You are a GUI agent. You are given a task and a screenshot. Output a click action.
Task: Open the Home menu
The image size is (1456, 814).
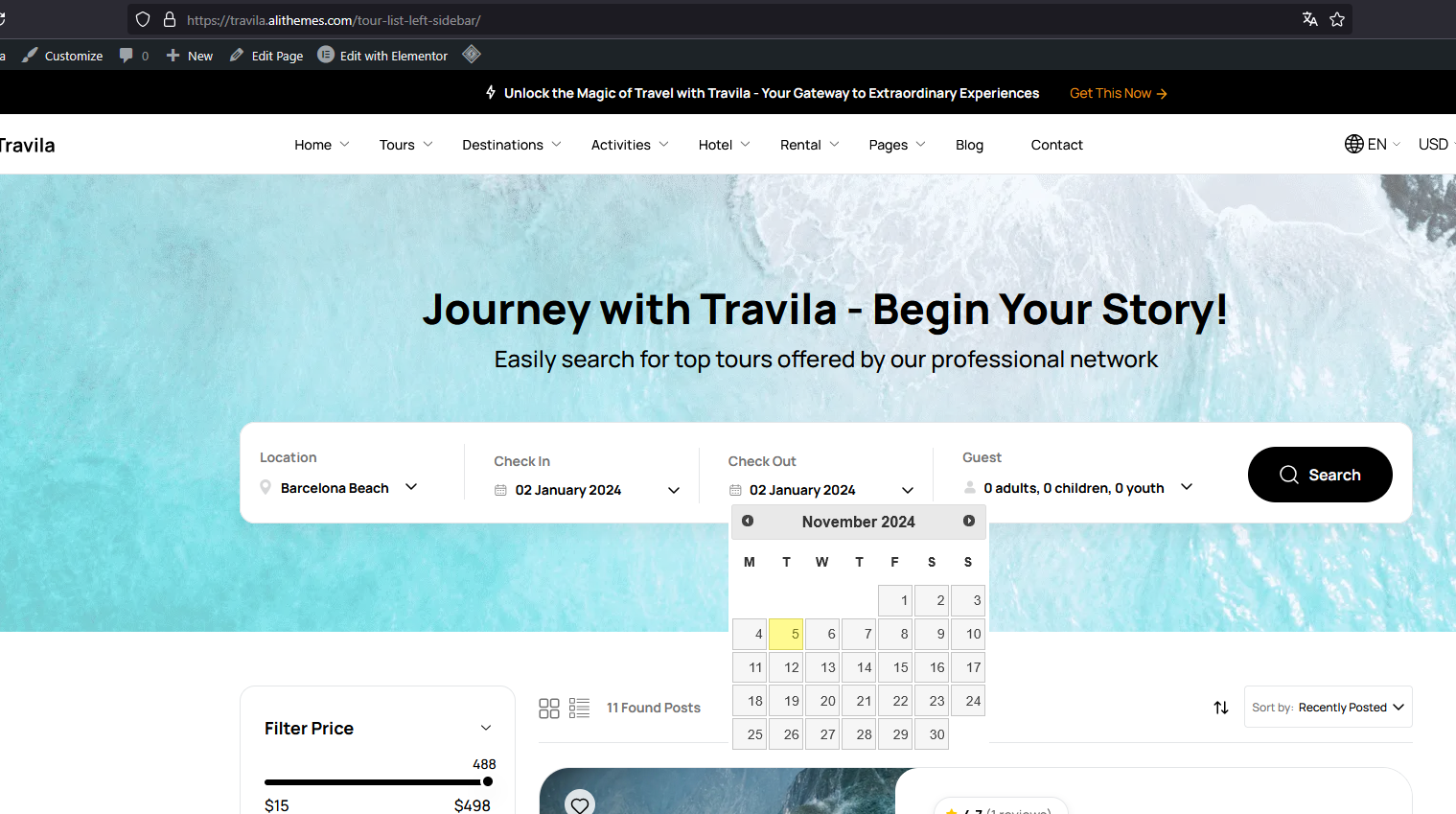pos(321,145)
